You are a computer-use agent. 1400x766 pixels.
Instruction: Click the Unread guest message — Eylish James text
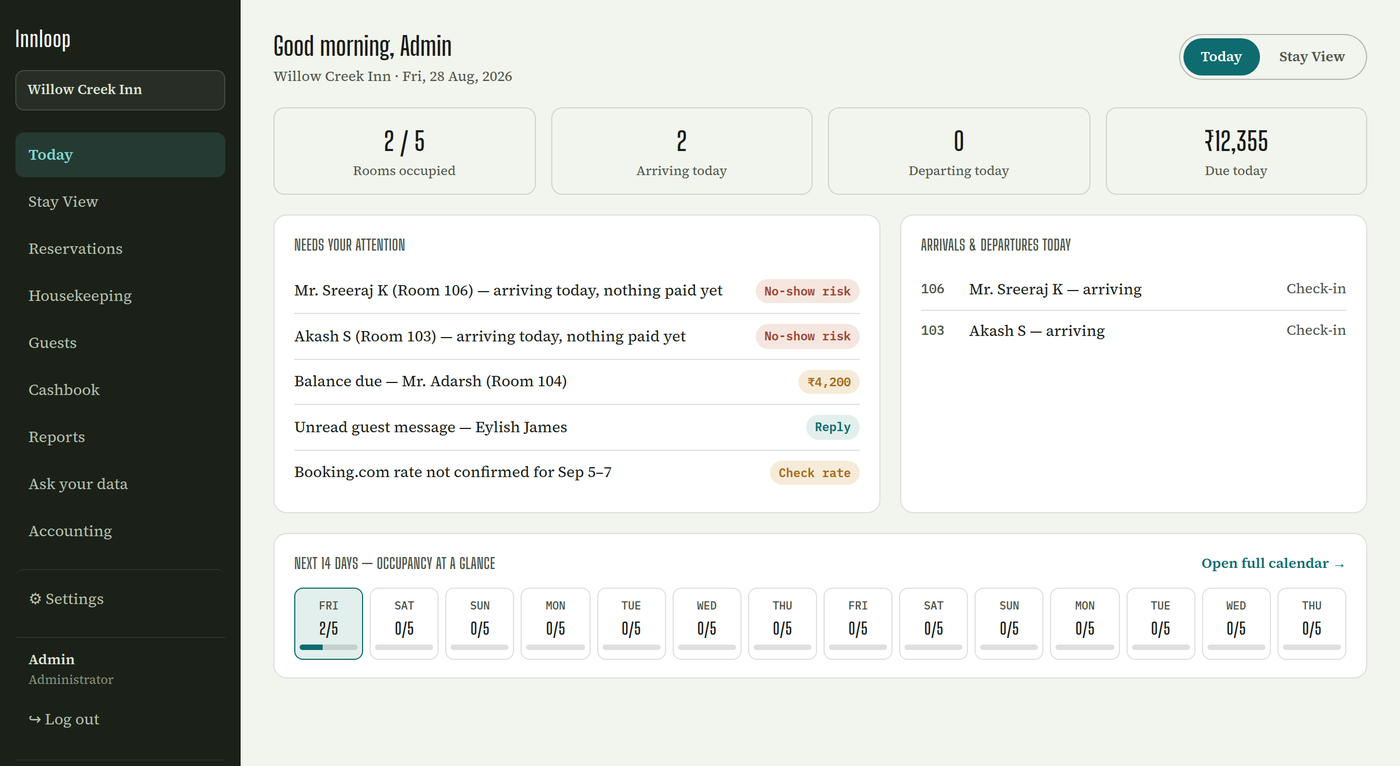coord(431,428)
